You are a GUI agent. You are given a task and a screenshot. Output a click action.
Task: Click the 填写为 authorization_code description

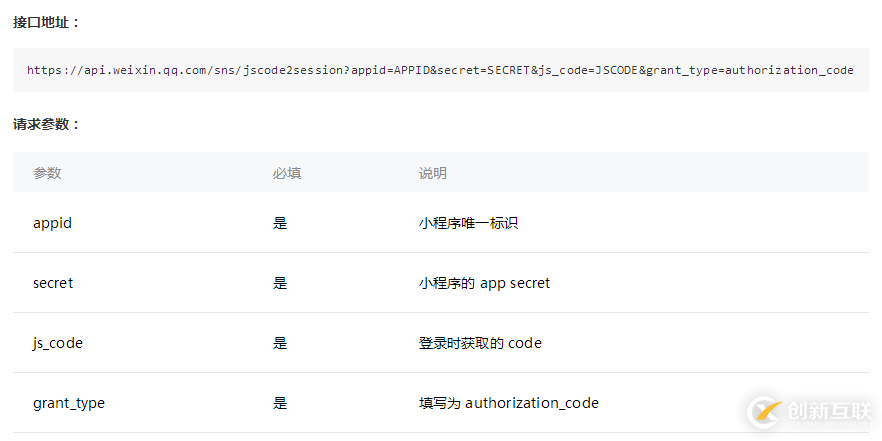[x=509, y=403]
